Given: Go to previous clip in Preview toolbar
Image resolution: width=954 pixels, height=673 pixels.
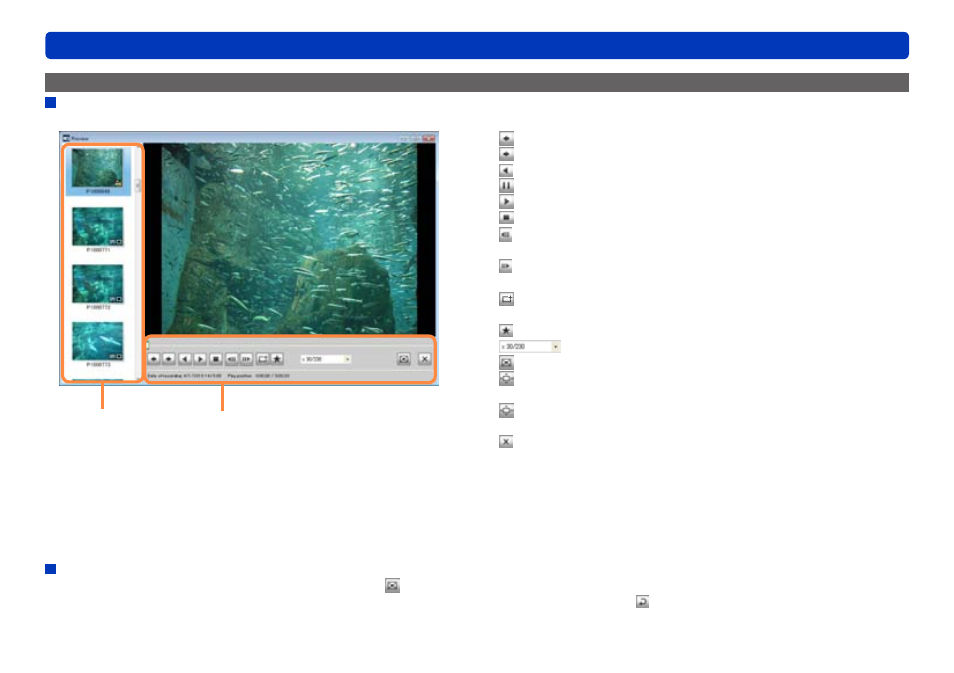Looking at the screenshot, I should pyautogui.click(x=154, y=359).
